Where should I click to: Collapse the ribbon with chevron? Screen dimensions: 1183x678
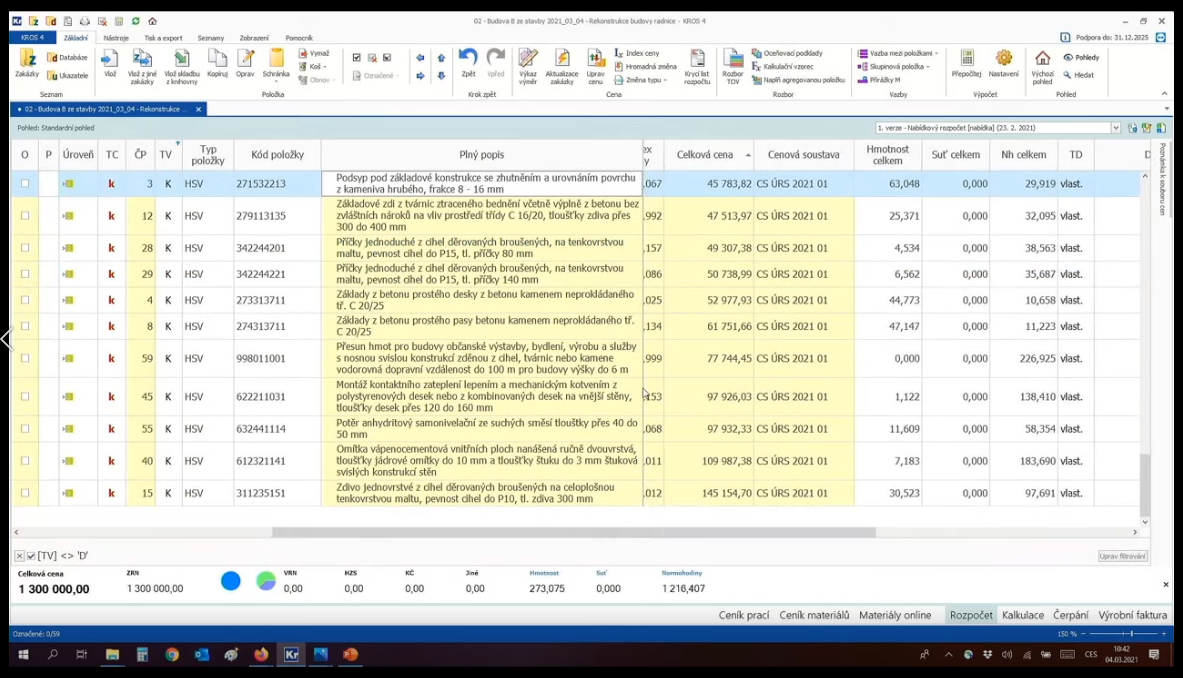pos(1165,94)
